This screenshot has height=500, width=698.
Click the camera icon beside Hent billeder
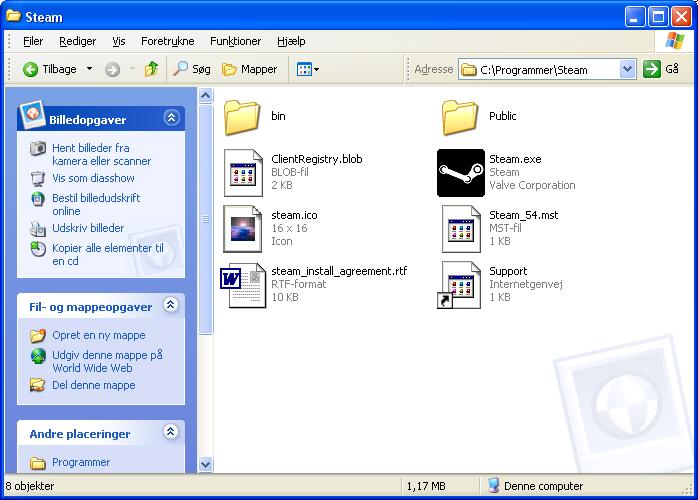(x=38, y=148)
